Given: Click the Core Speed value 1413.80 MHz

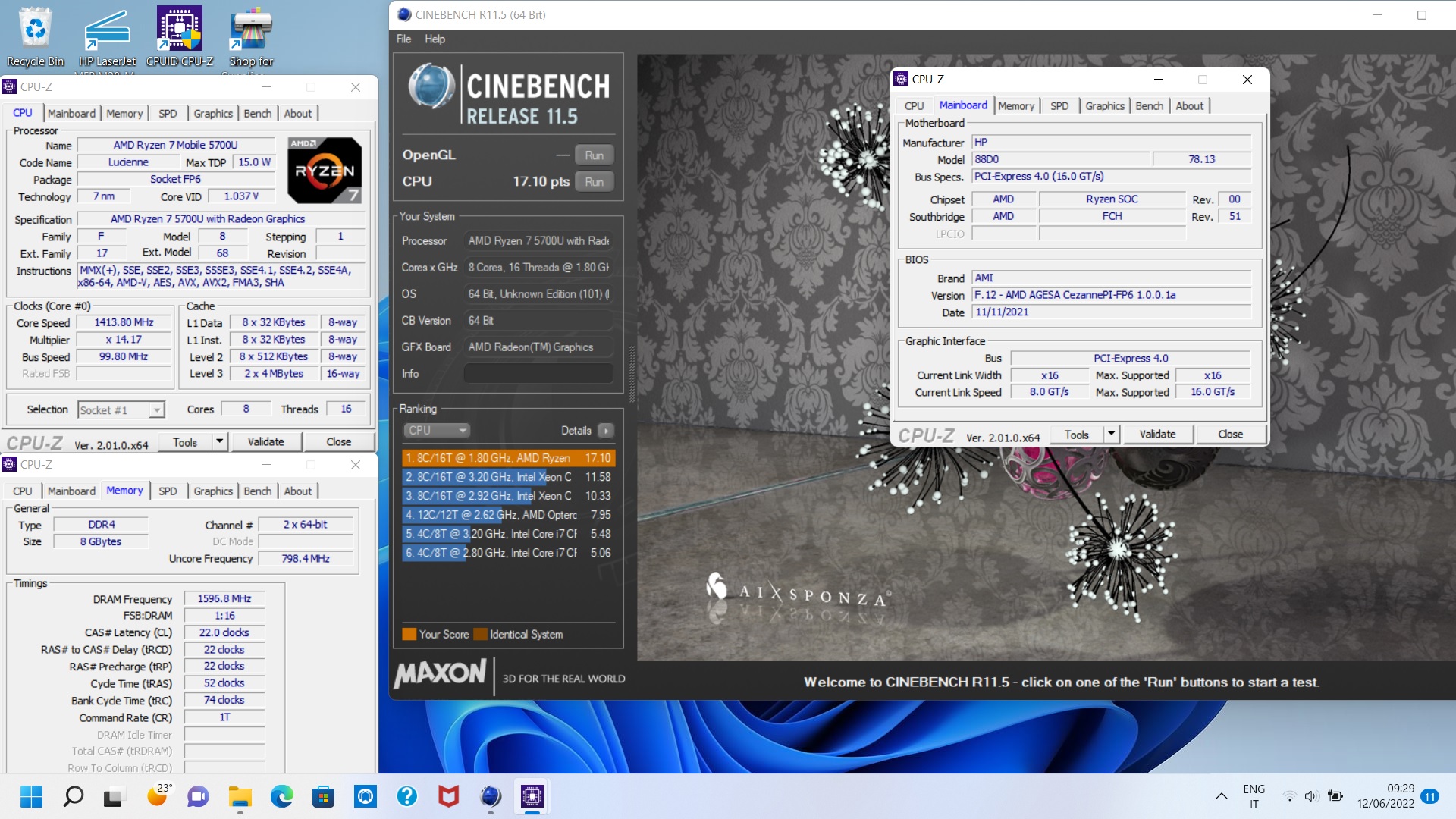Looking at the screenshot, I should [x=124, y=322].
